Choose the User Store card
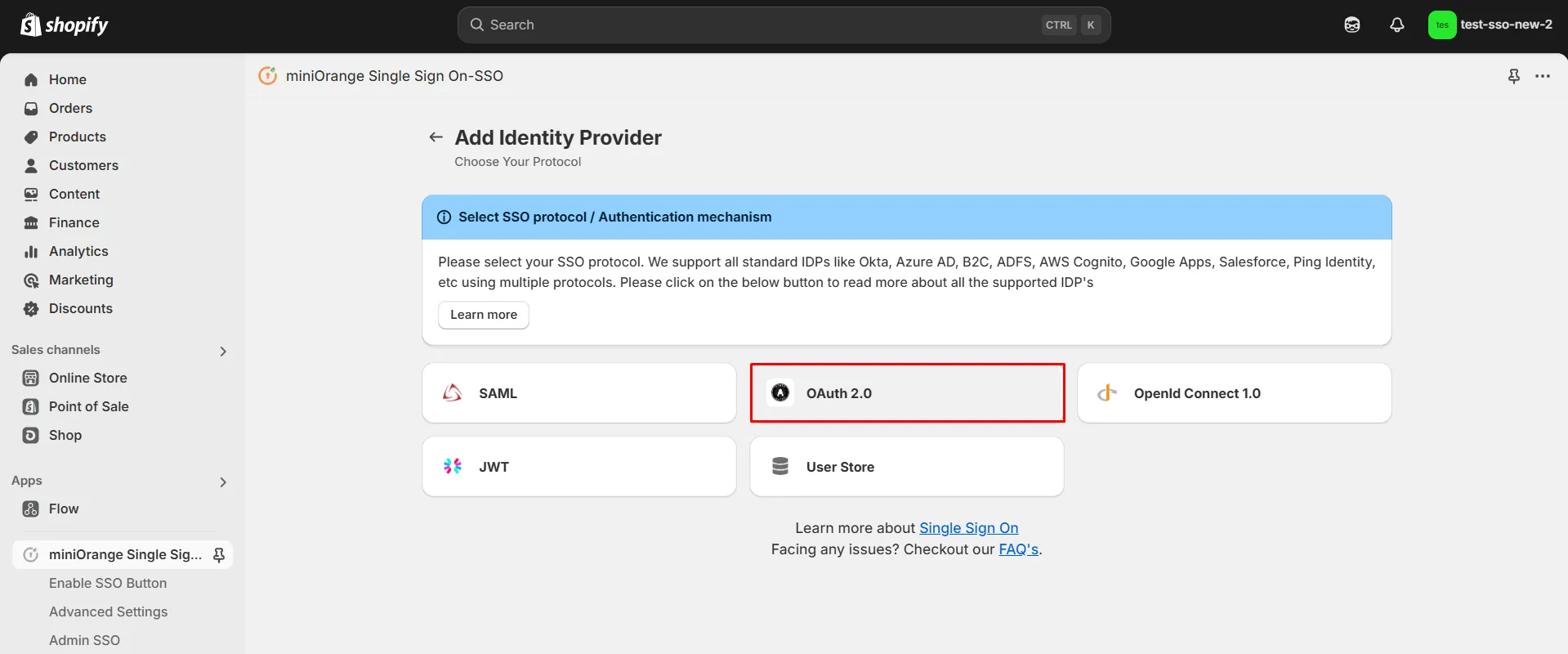Screen dimensions: 1568x654 [907, 467]
